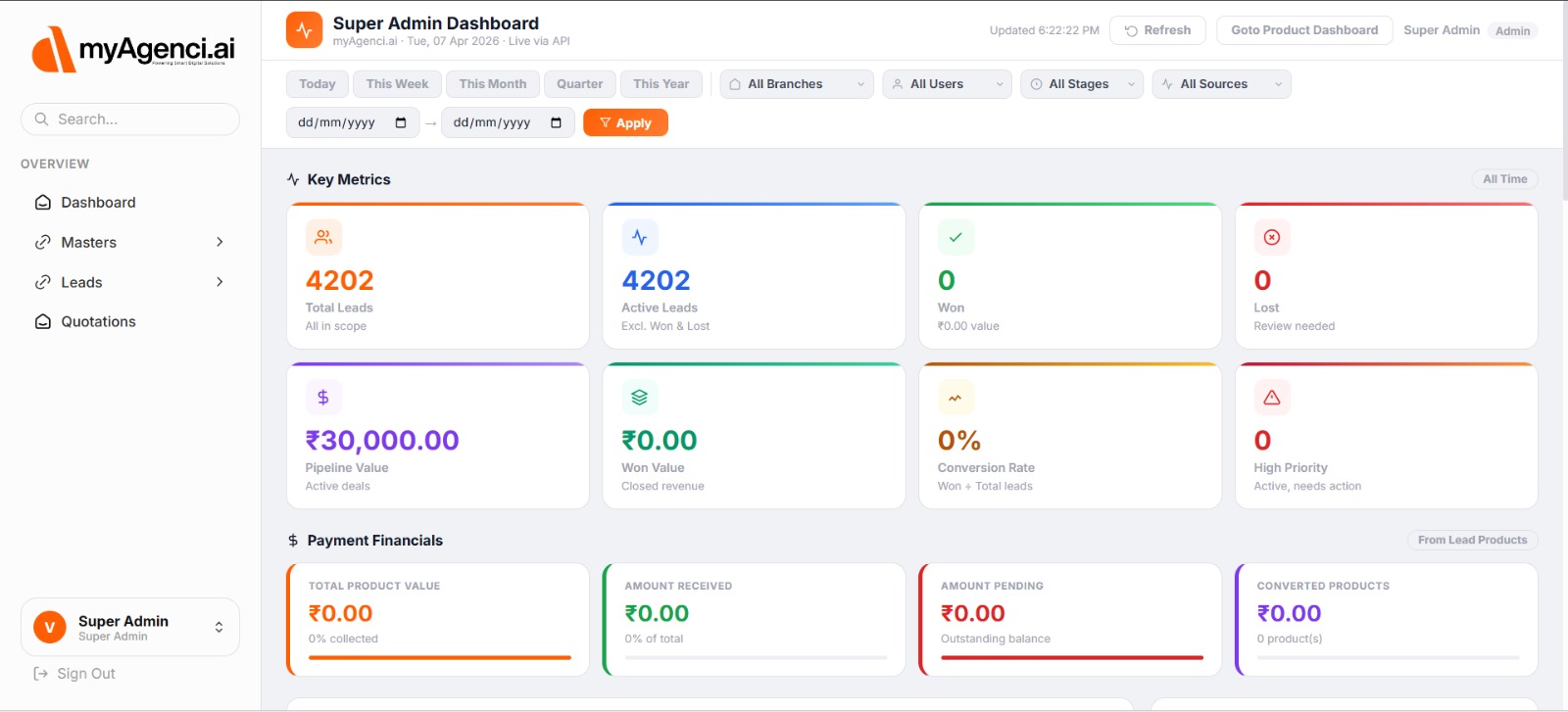Click the Conversion Rate trend icon
Screen dimensions: 1568x712
955,398
